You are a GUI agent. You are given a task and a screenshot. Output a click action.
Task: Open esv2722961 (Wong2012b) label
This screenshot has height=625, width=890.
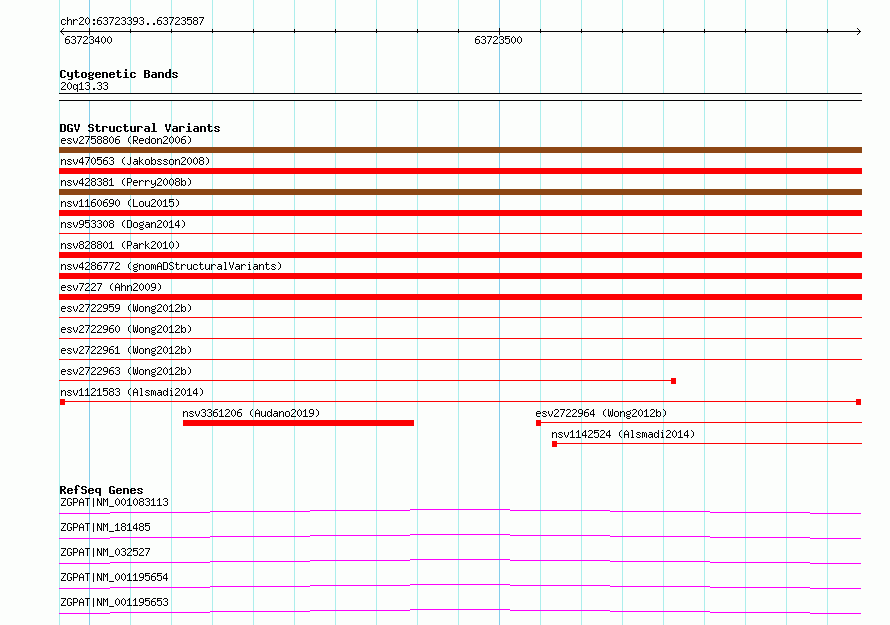126,350
